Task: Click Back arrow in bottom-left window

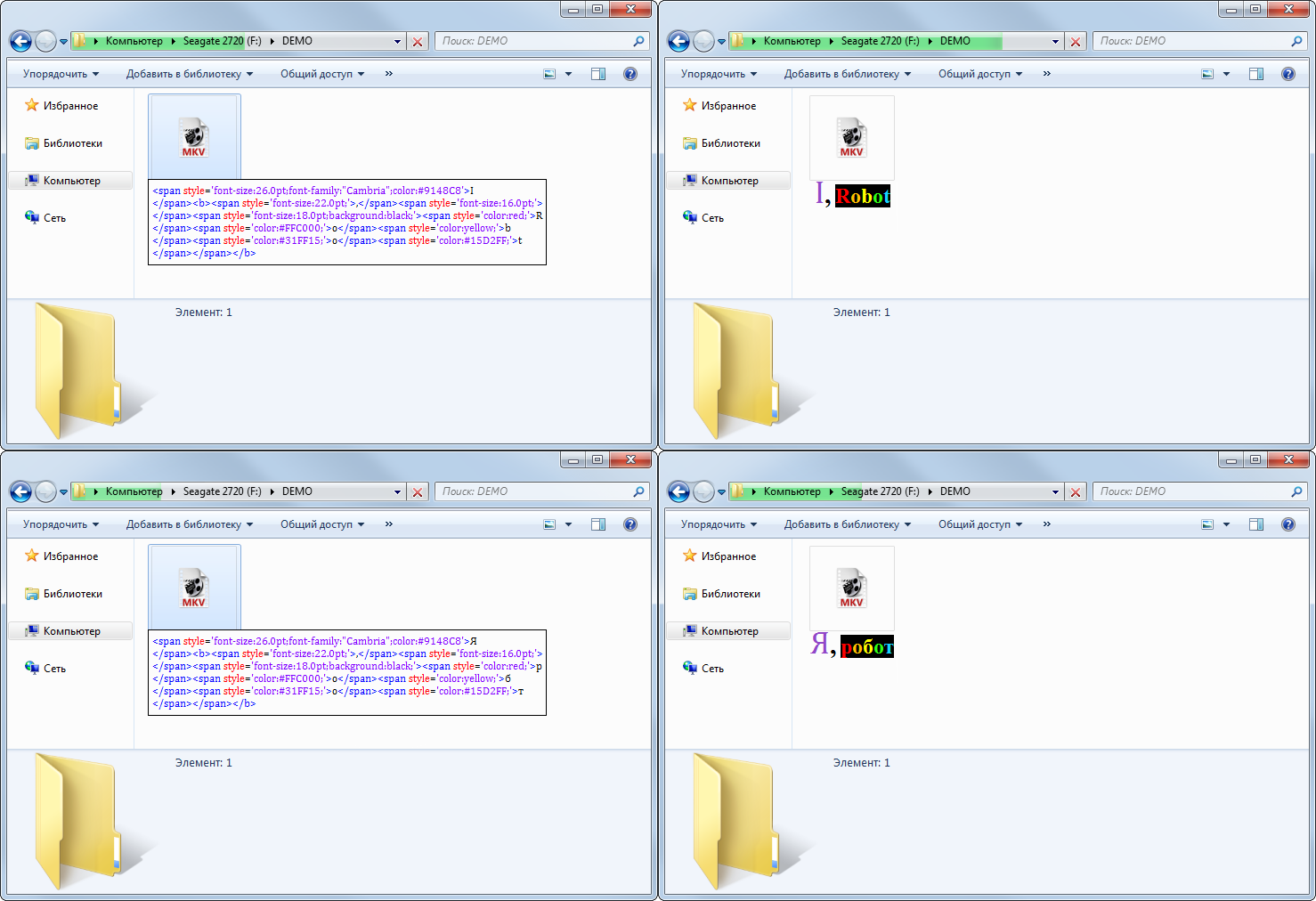Action: coord(20,491)
